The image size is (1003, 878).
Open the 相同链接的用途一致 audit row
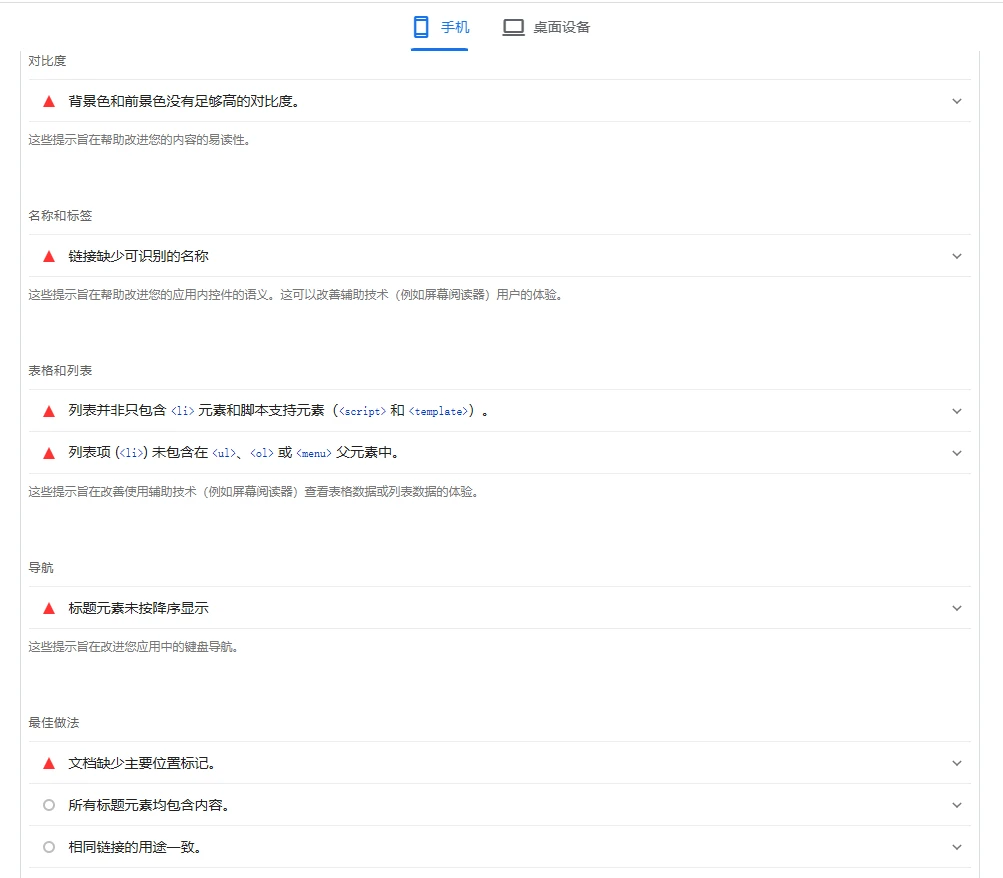pos(135,847)
